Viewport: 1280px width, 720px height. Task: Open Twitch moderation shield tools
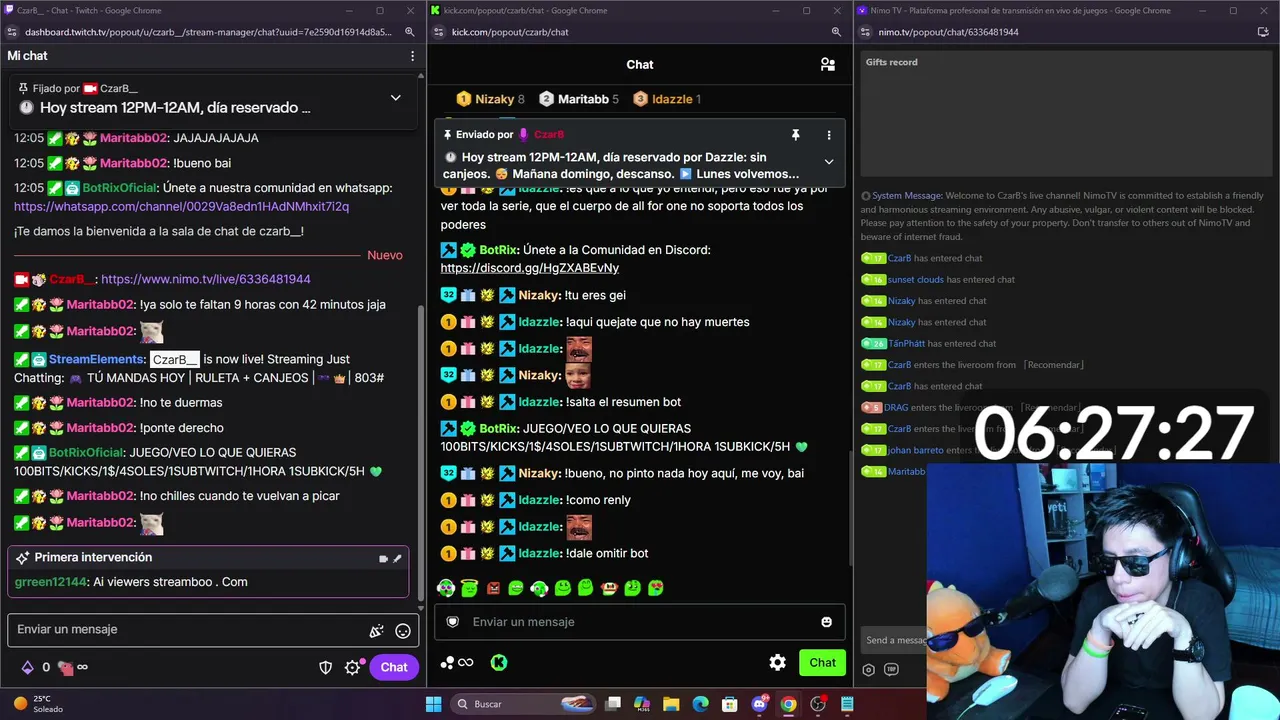point(325,667)
